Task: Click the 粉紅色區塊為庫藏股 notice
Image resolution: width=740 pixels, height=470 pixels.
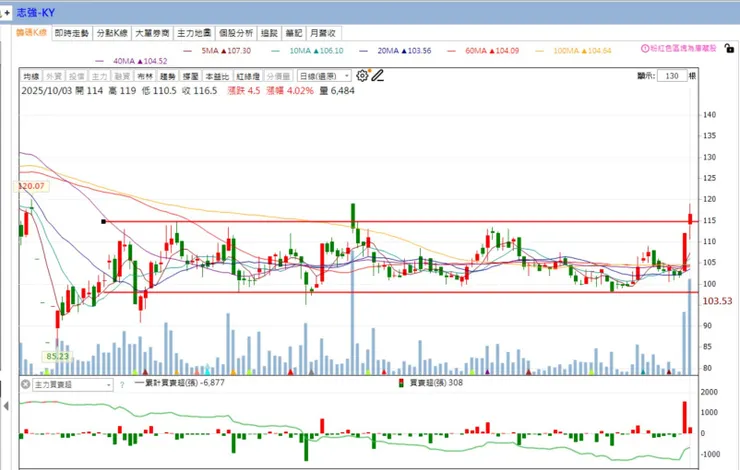Action: [x=683, y=48]
